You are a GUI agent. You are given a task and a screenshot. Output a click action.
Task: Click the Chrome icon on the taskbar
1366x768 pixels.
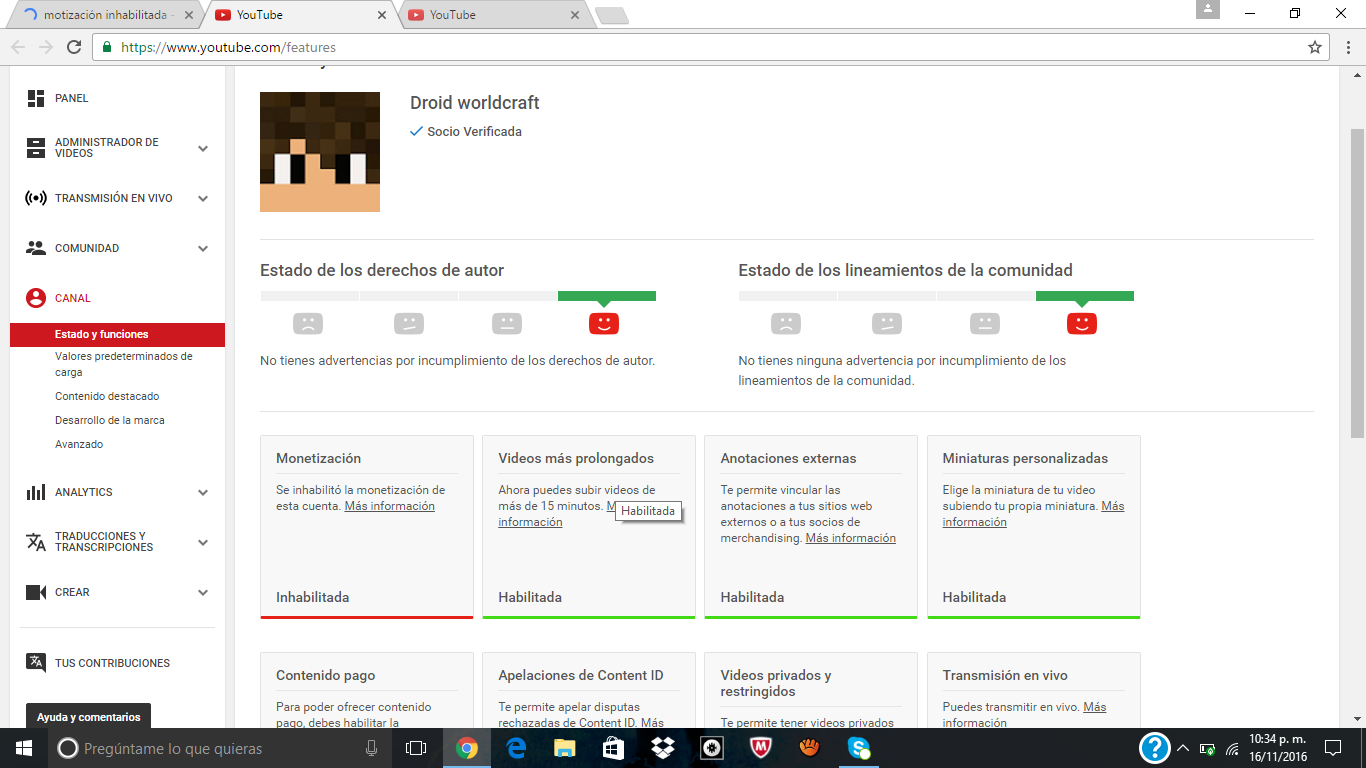[467, 748]
